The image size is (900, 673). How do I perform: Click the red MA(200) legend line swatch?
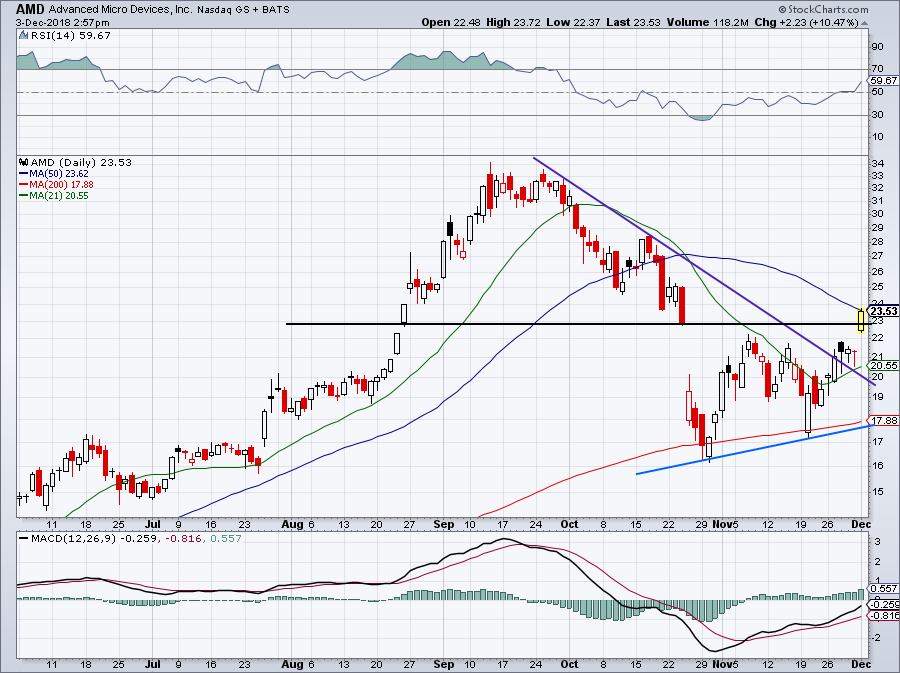click(x=24, y=185)
